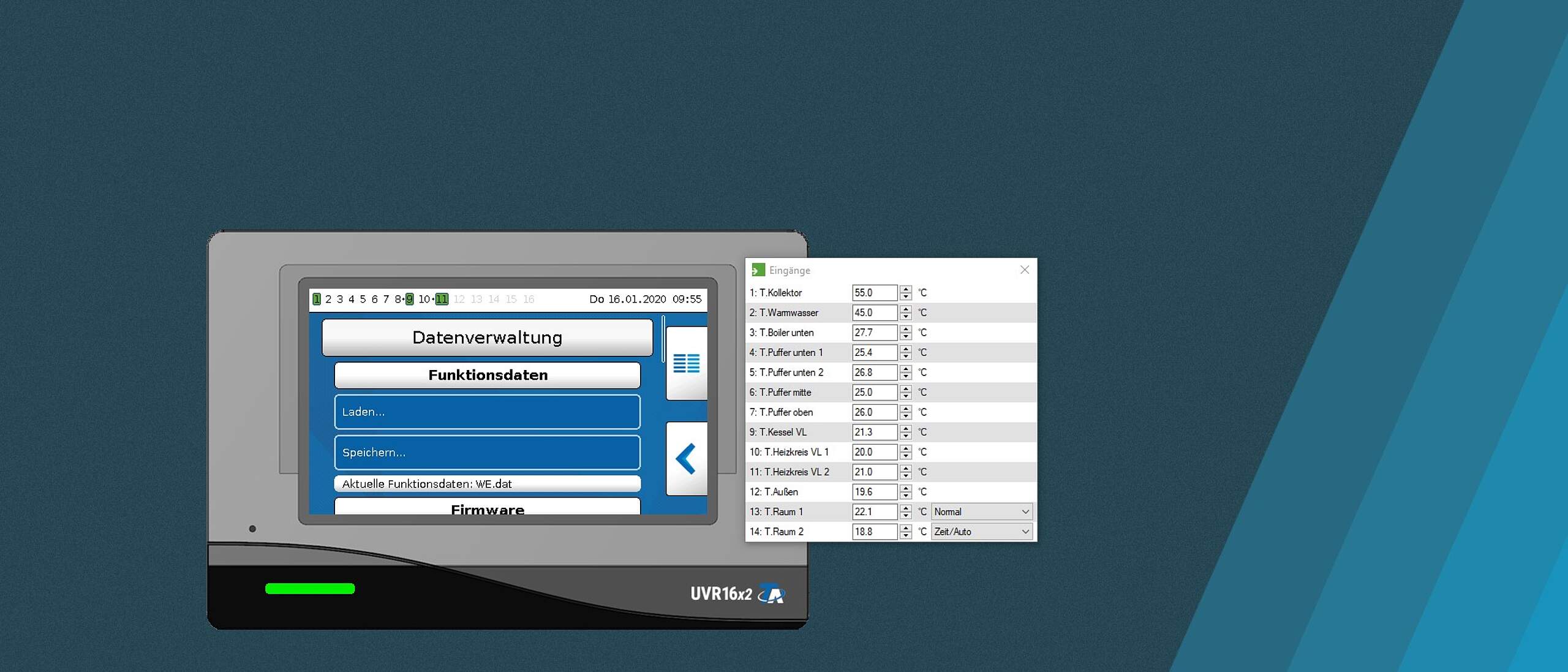Select green output indicator 1
The image size is (1568, 672).
317,299
